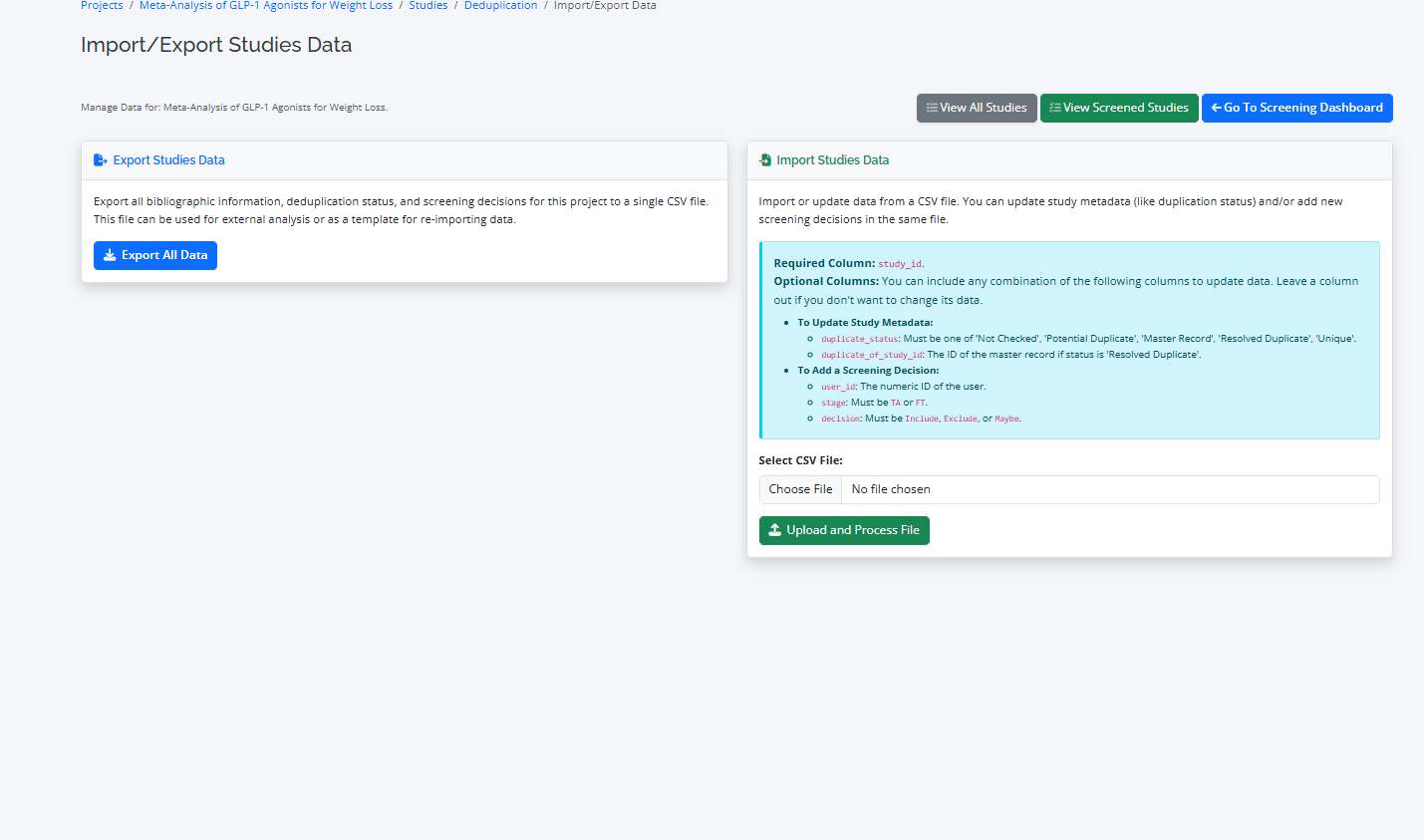The image size is (1424, 840).
Task: Click the Export Studies Data card title
Action: point(168,160)
